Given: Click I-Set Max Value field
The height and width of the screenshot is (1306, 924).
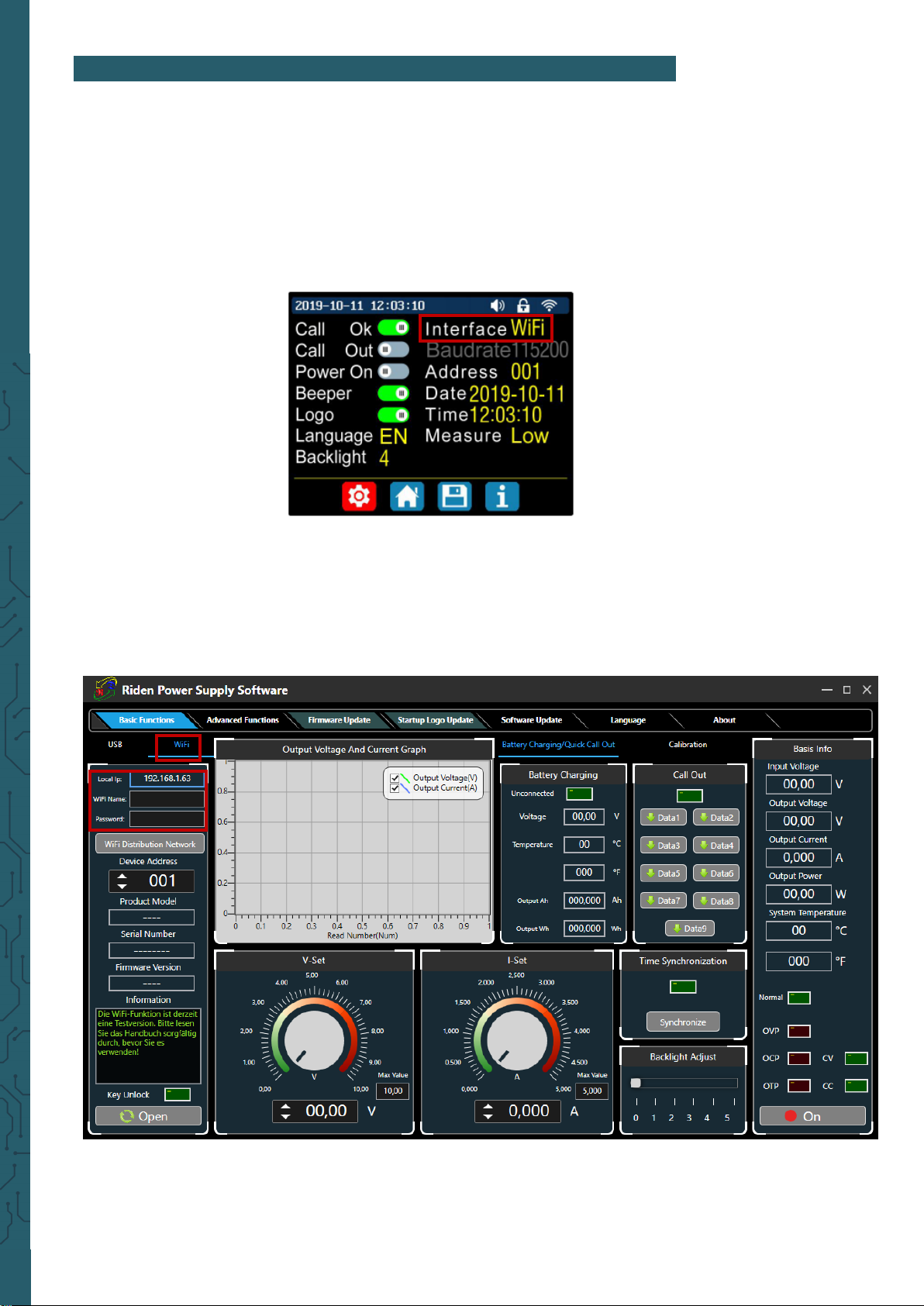Looking at the screenshot, I should pyautogui.click(x=592, y=1091).
